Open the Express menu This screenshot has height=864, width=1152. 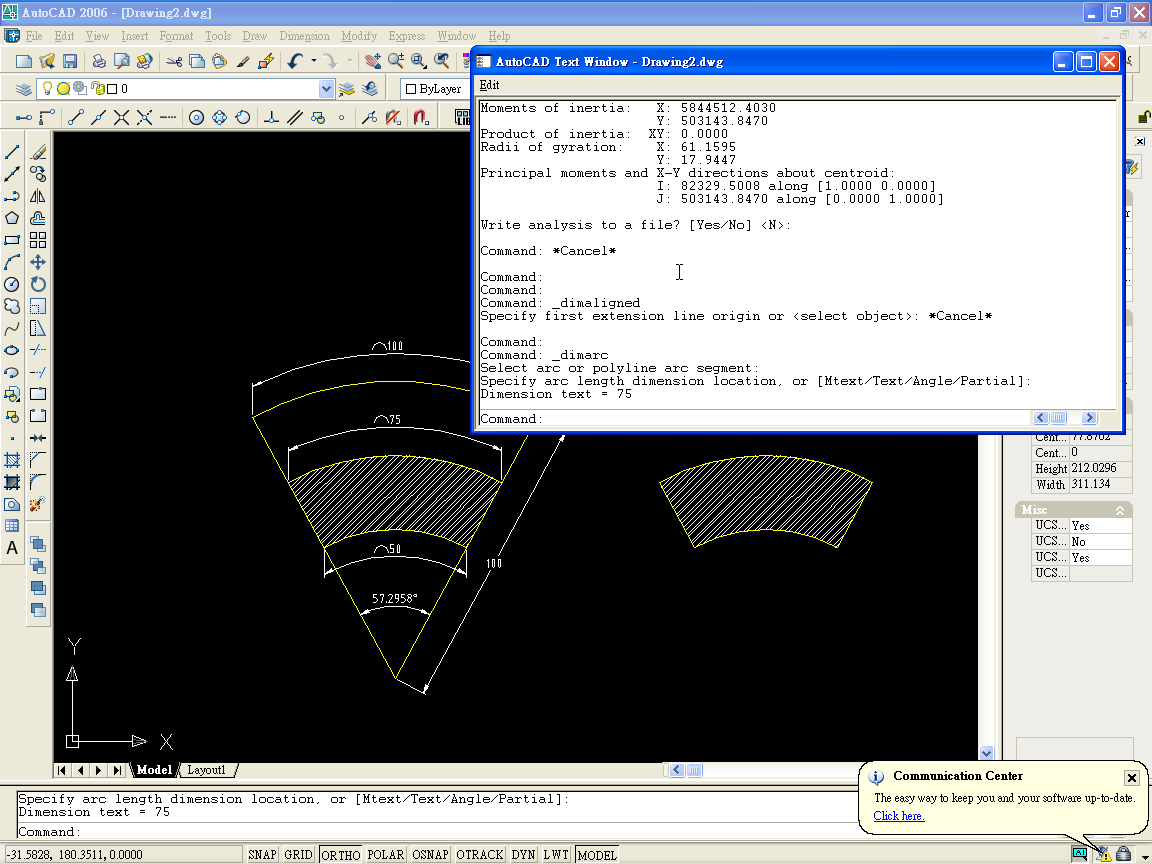coord(407,36)
